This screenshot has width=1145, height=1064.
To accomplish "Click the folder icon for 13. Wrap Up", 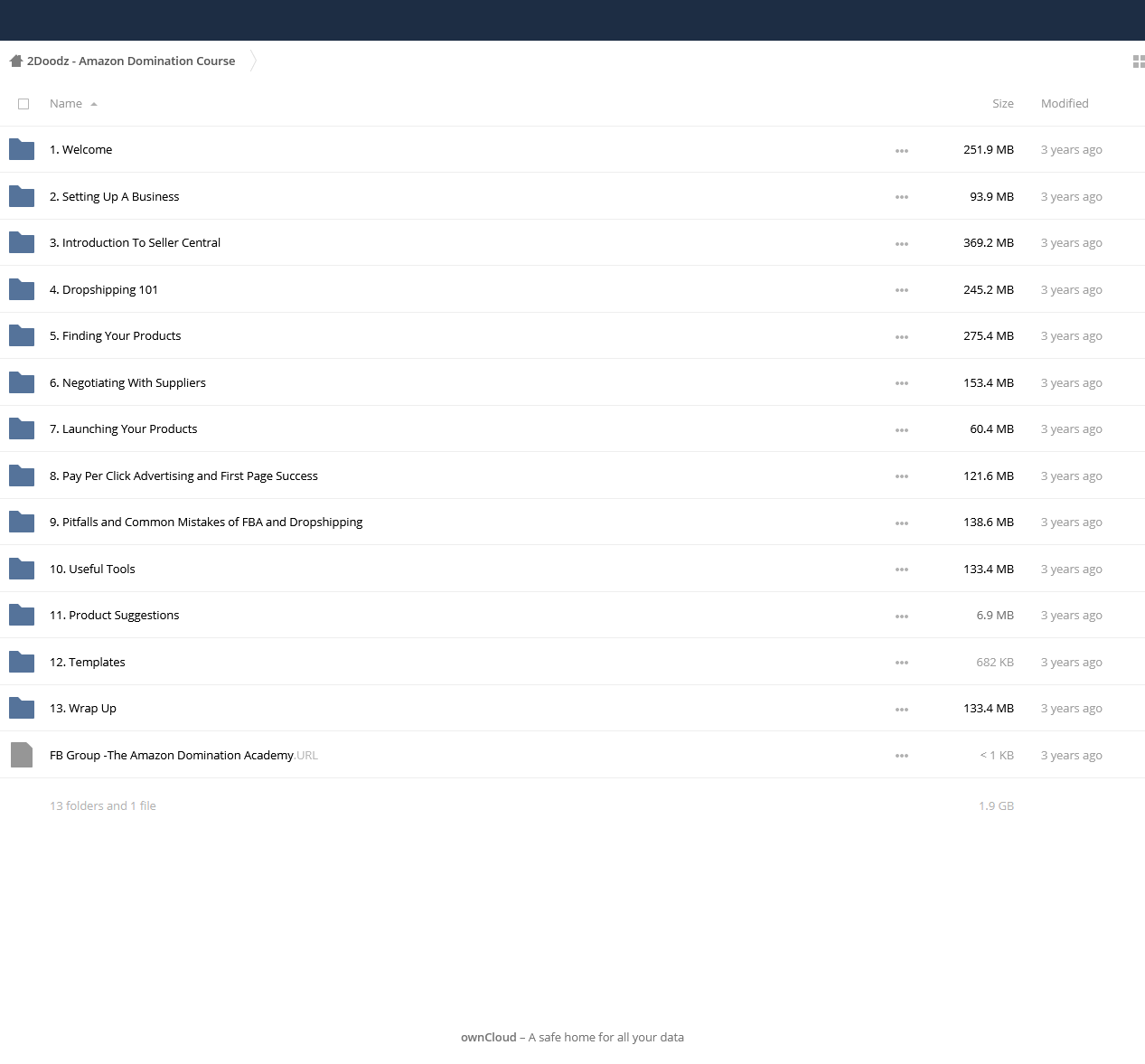I will 22,708.
